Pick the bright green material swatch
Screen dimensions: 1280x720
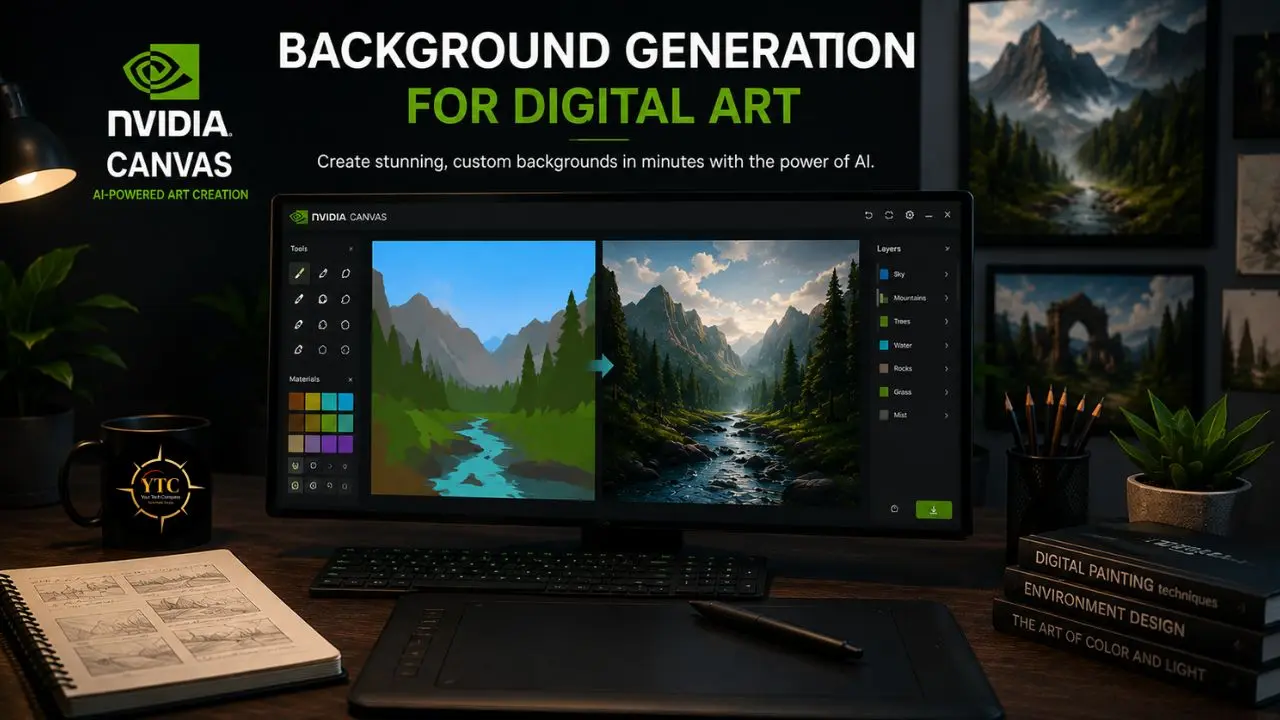pyautogui.click(x=329, y=423)
